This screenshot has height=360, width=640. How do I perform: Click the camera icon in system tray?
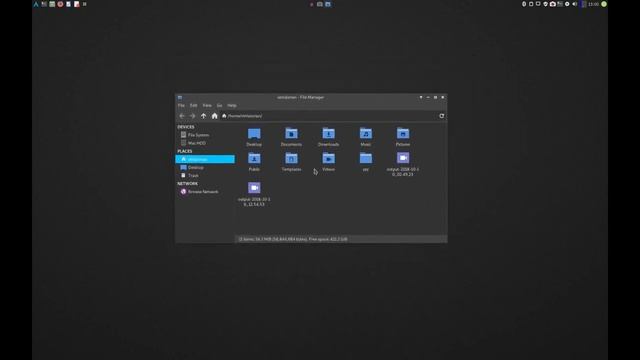(553, 4)
